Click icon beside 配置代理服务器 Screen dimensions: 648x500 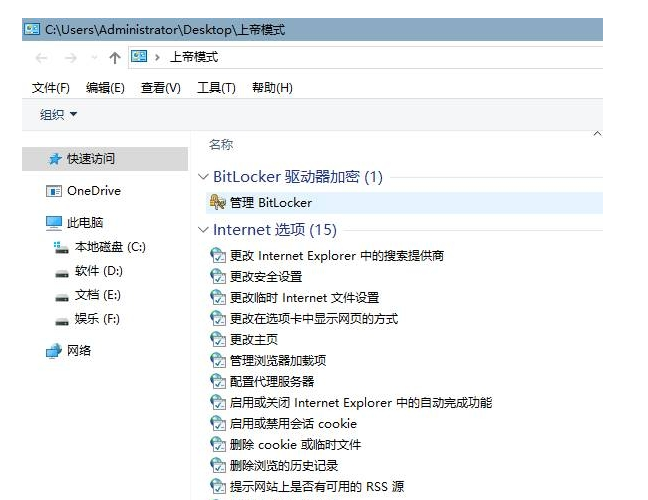pyautogui.click(x=218, y=381)
